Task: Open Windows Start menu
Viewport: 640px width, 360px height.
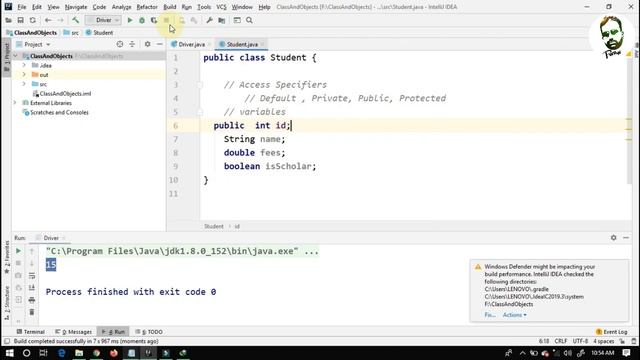Action: point(9,353)
